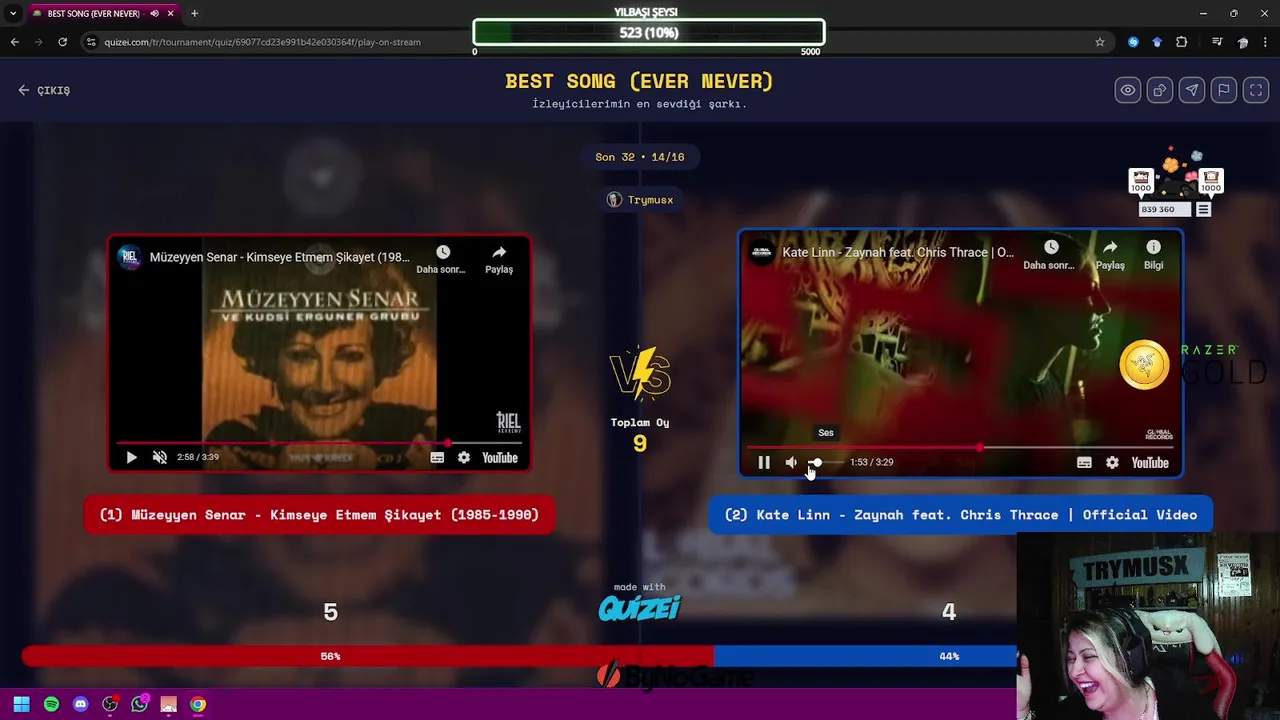Click the Shazam extension icon

1133,42
